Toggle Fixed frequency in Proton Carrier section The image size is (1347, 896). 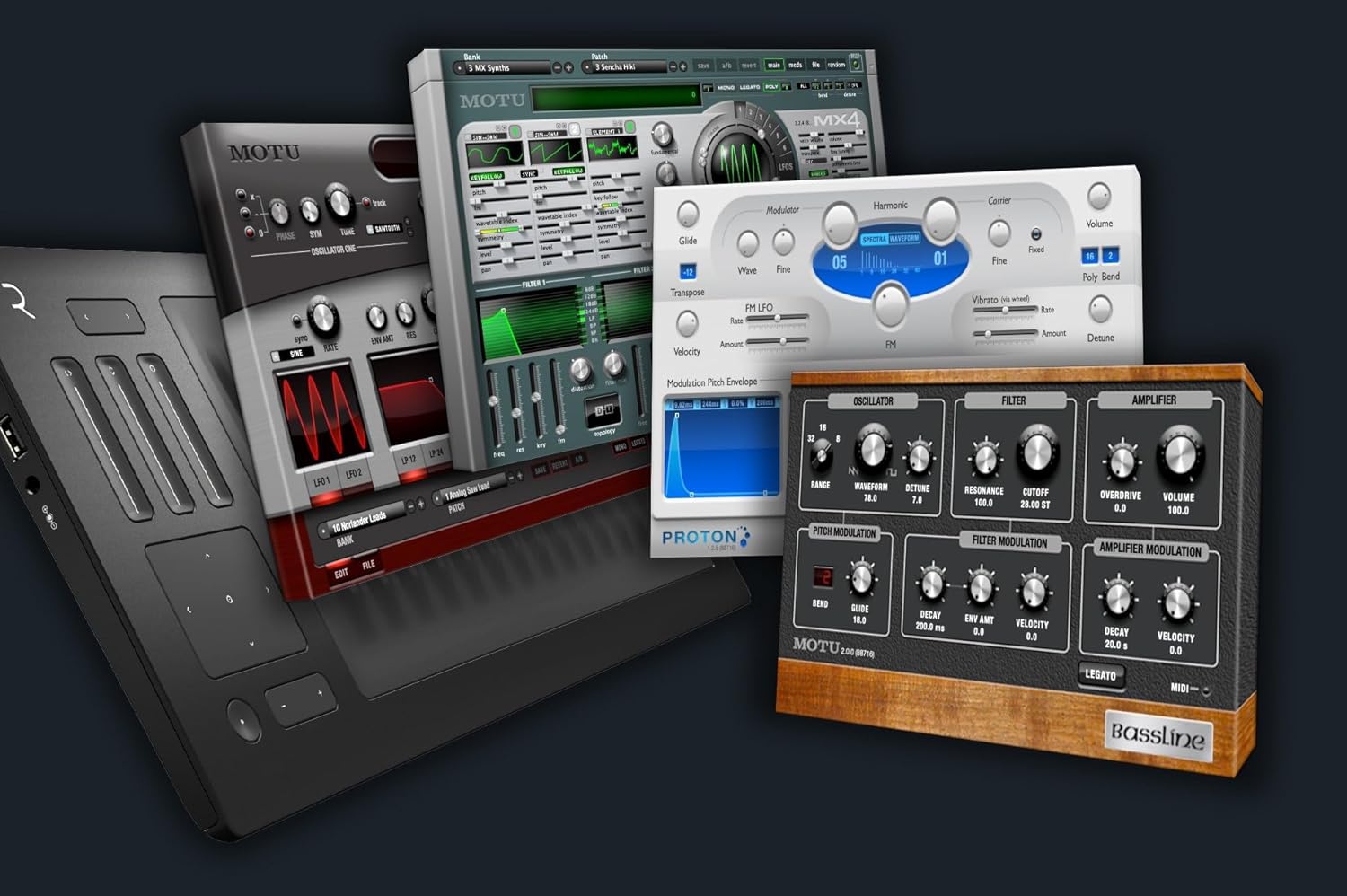coord(1036,234)
